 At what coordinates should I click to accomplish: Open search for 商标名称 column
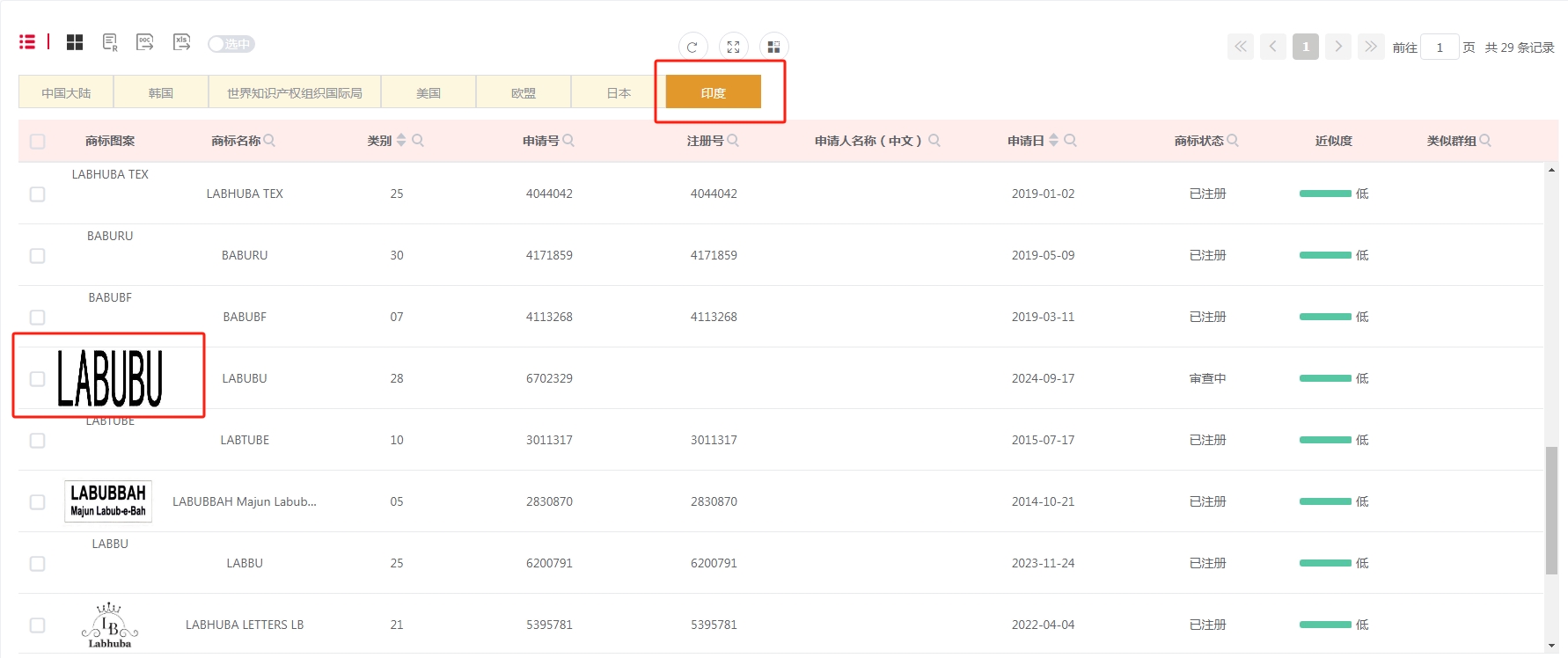tap(269, 140)
